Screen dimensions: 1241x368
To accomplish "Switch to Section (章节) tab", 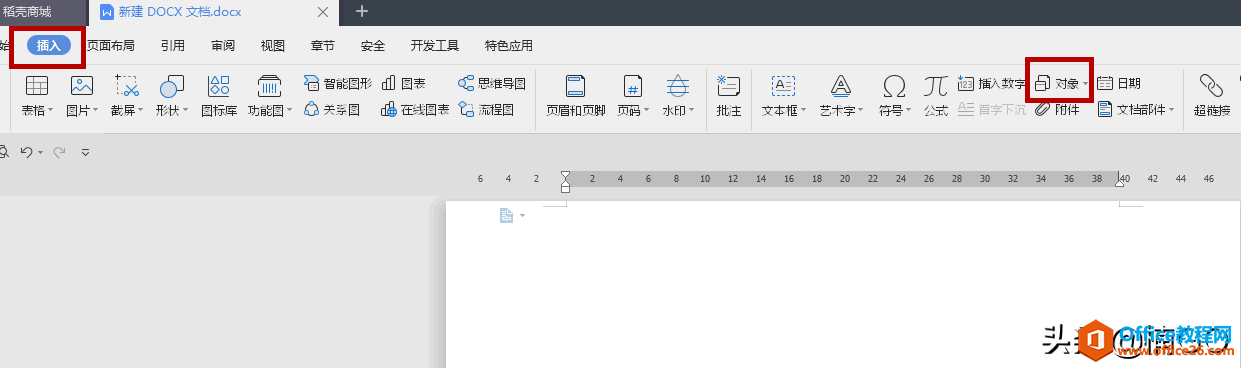I will (x=323, y=45).
